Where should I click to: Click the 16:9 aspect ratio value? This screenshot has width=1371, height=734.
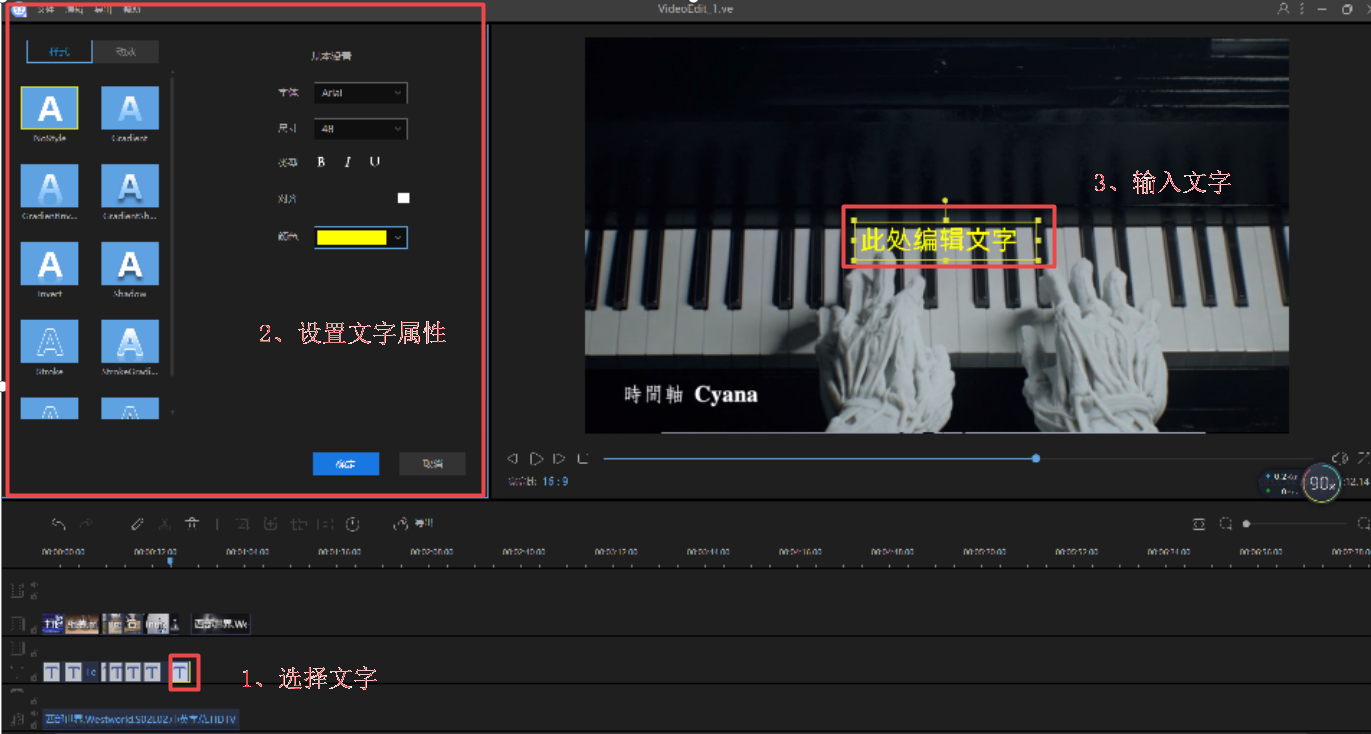556,481
